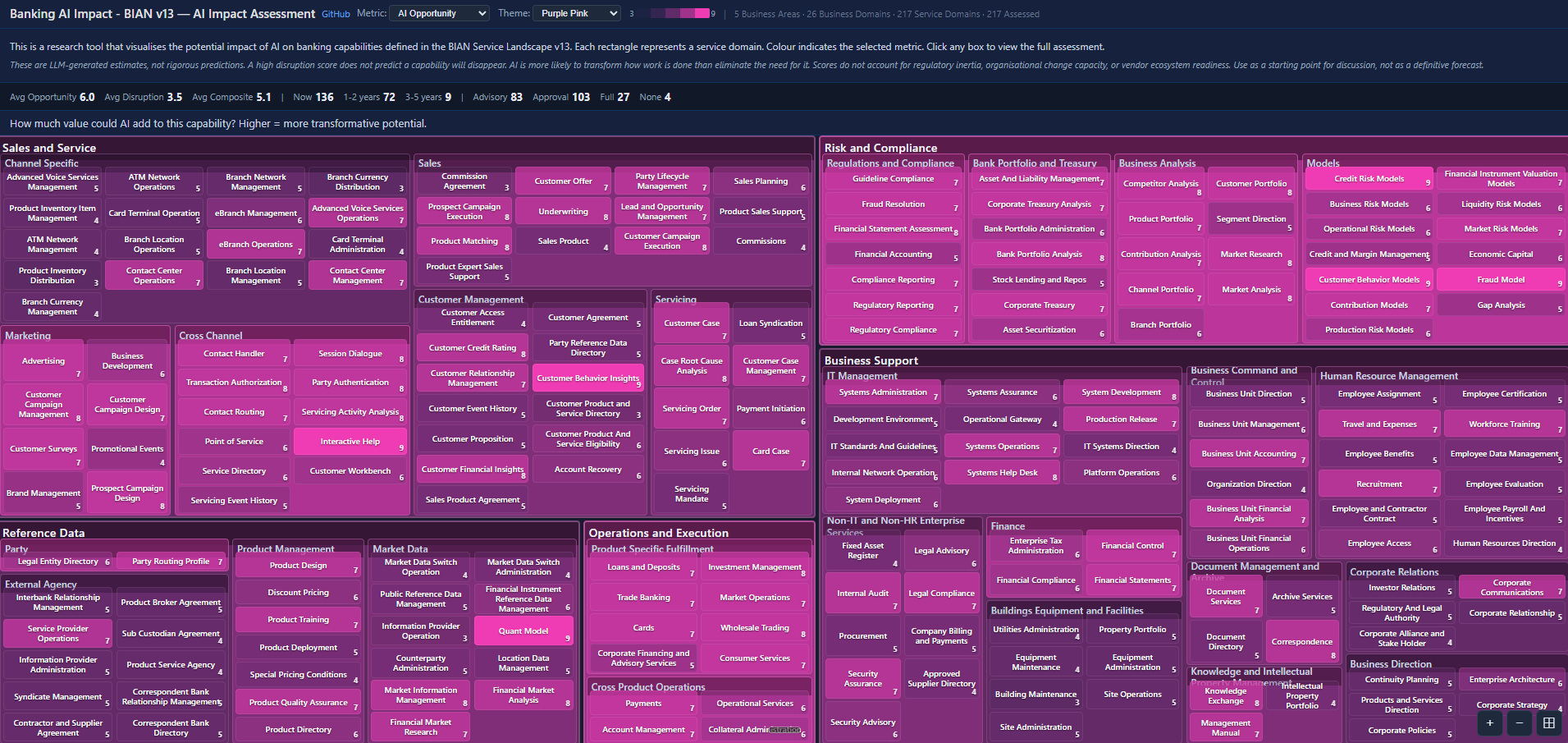Screen dimensions: 1568x743
Task: Open the Theme dropdown showing Purple Pink
Action: pyautogui.click(x=578, y=13)
